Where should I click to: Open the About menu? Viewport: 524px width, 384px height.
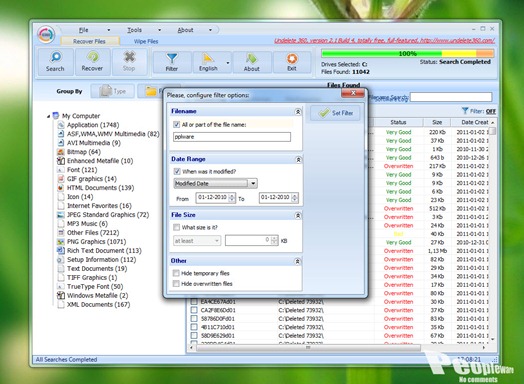coord(185,30)
